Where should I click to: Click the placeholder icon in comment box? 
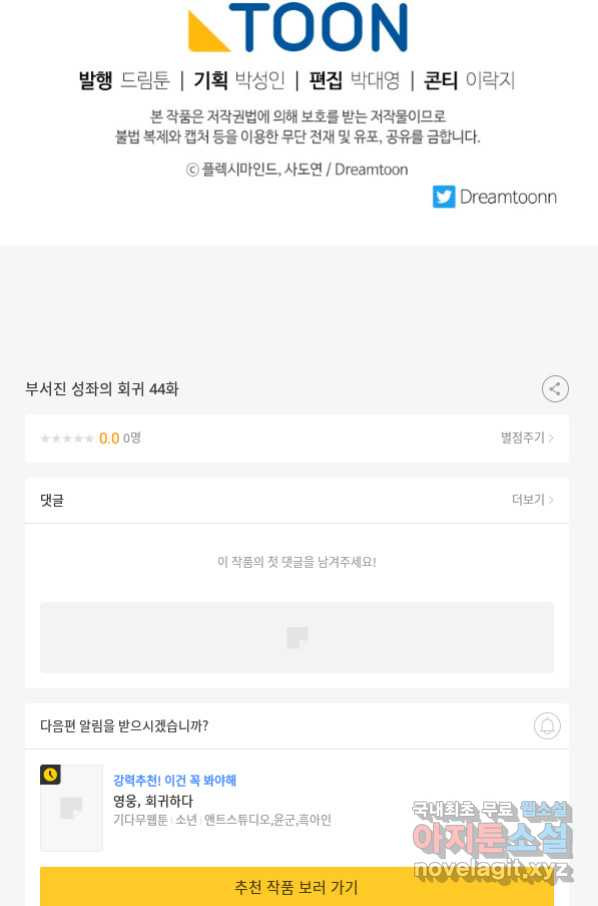tap(297, 637)
